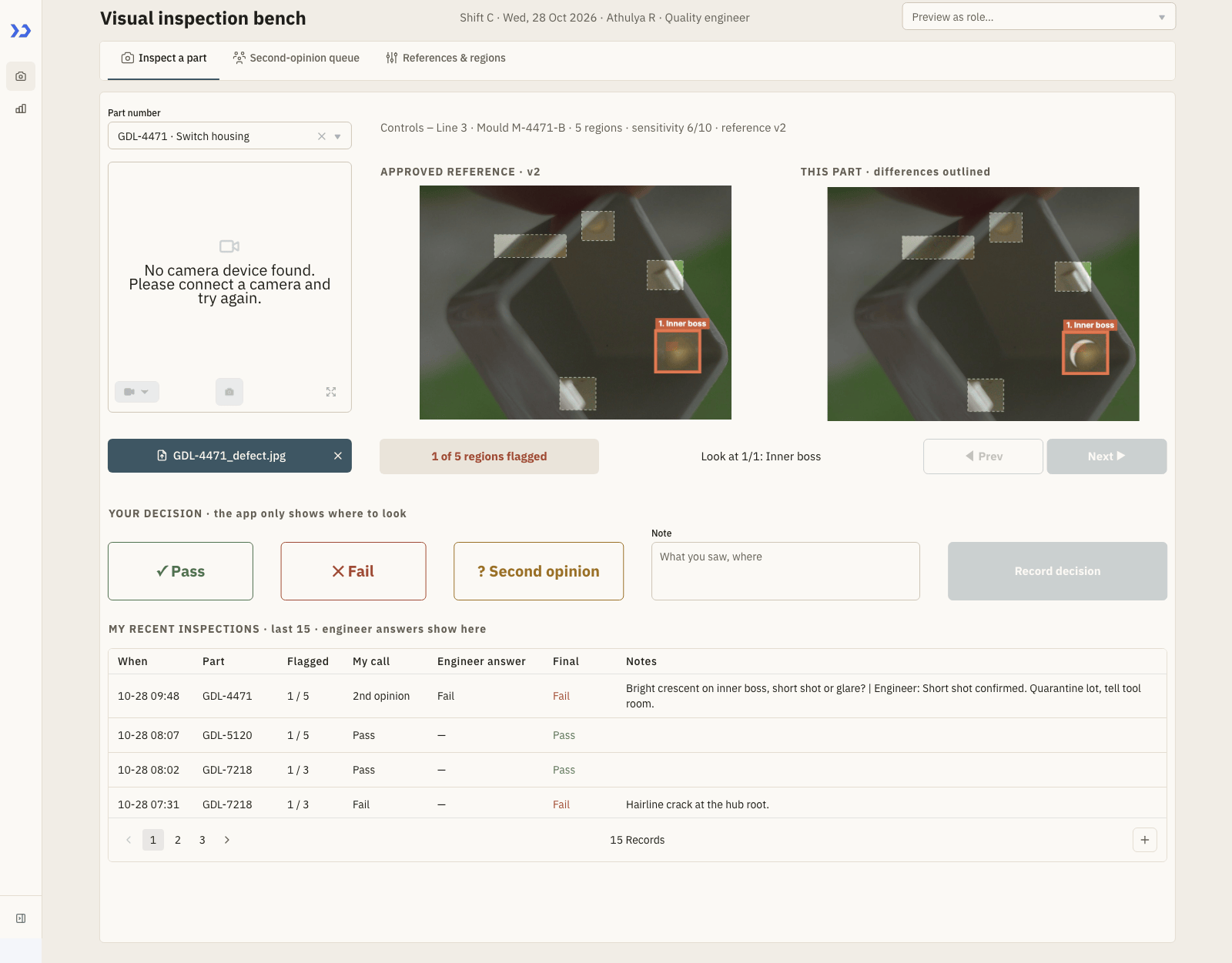Focus the Note text field

click(x=785, y=571)
